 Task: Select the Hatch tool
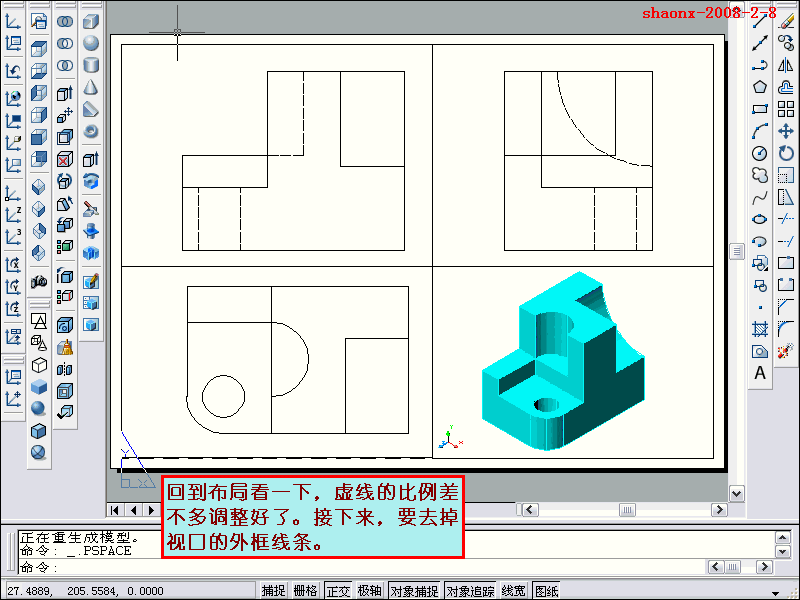(760, 329)
